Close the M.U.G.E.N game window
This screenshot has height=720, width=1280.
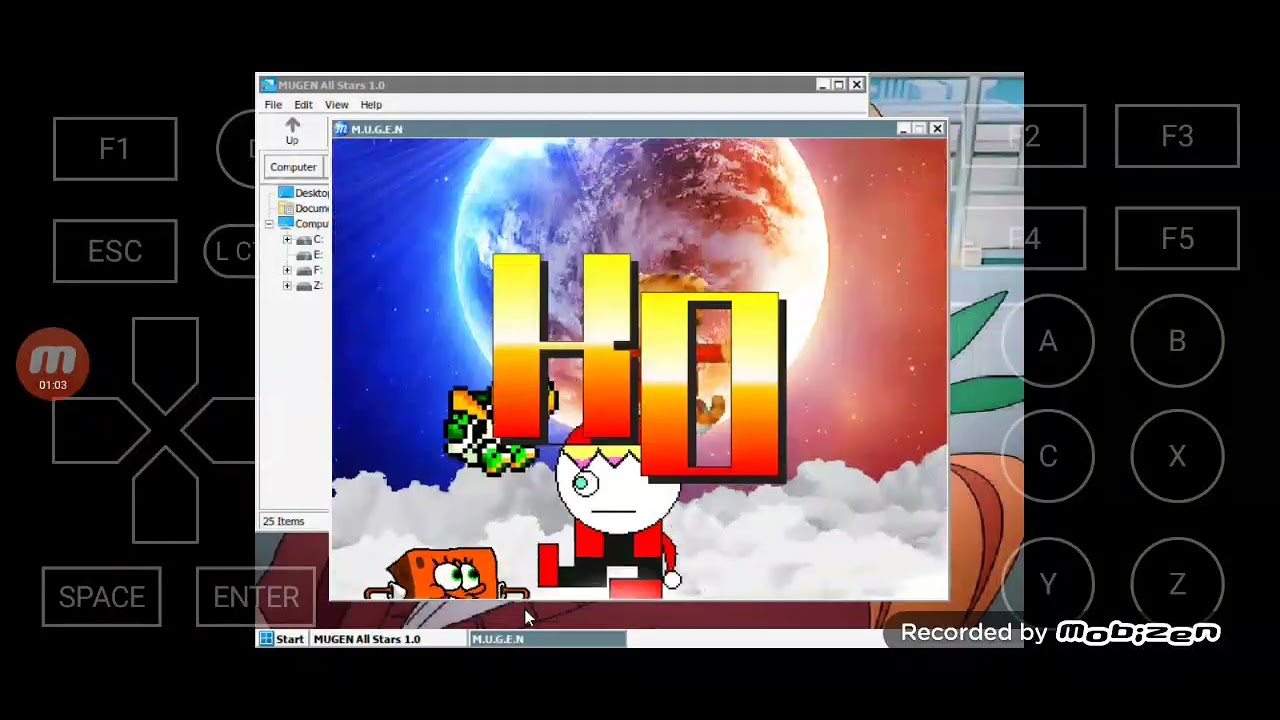(937, 129)
